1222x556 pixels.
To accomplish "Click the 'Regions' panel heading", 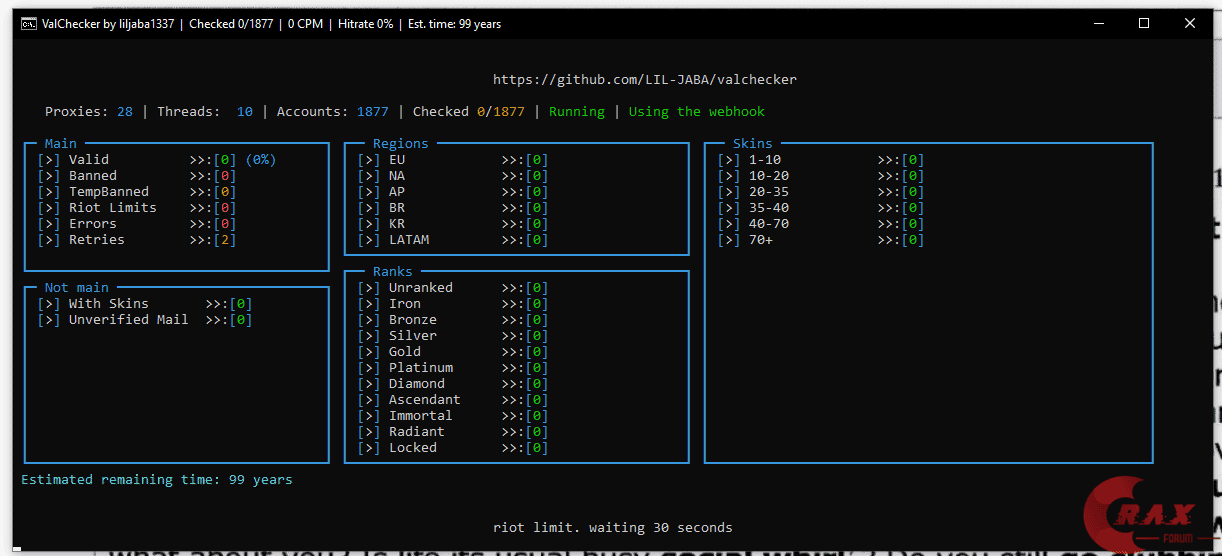I will (401, 143).
